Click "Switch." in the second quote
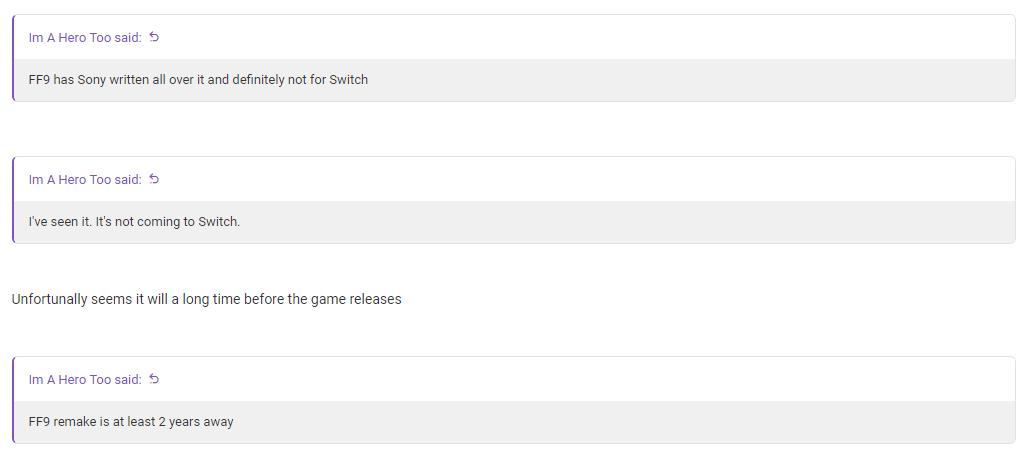The height and width of the screenshot is (458, 1026). pyautogui.click(x=219, y=222)
